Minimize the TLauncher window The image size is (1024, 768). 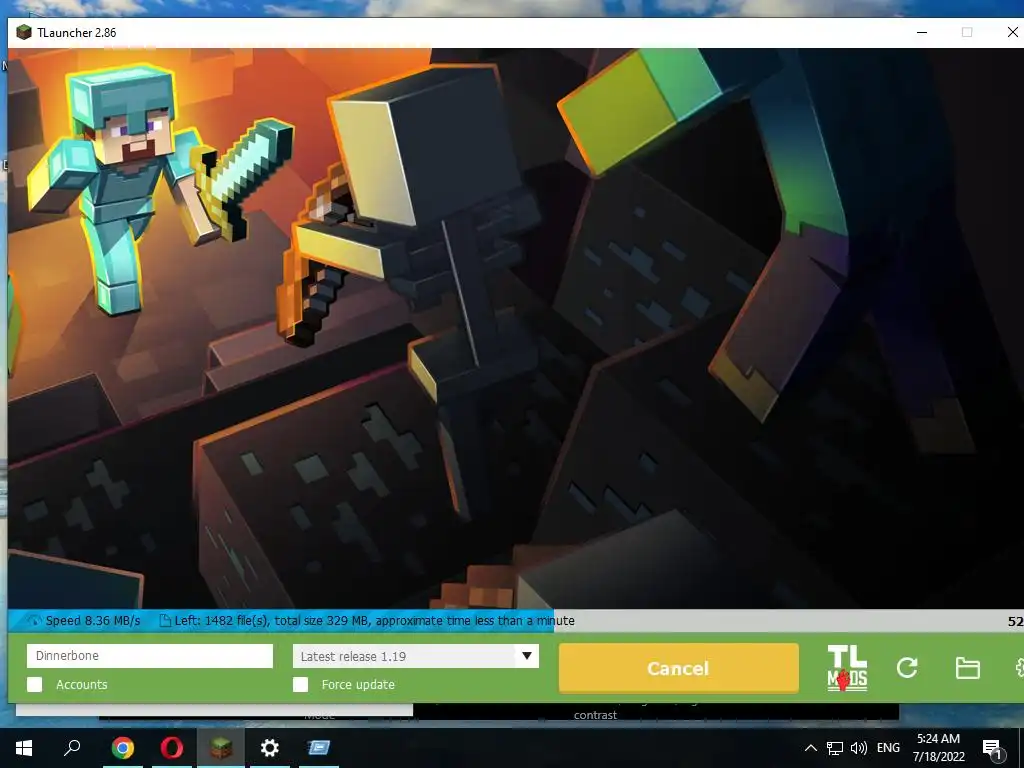click(922, 32)
